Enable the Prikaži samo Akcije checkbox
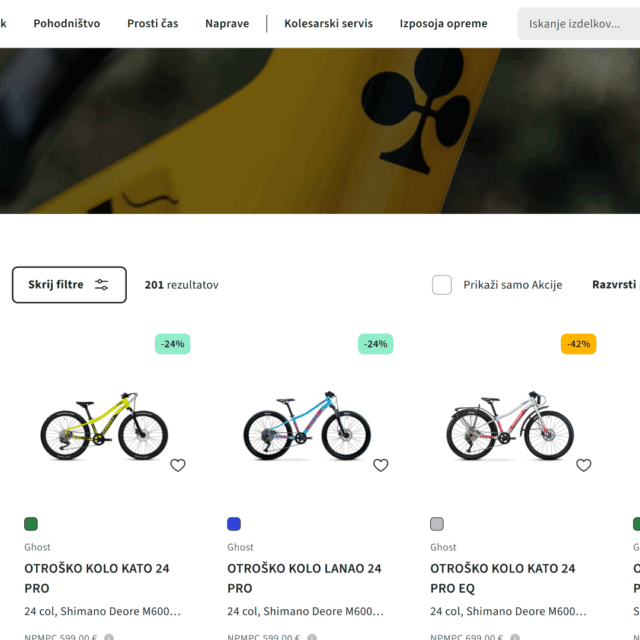The image size is (640, 640). tap(442, 285)
